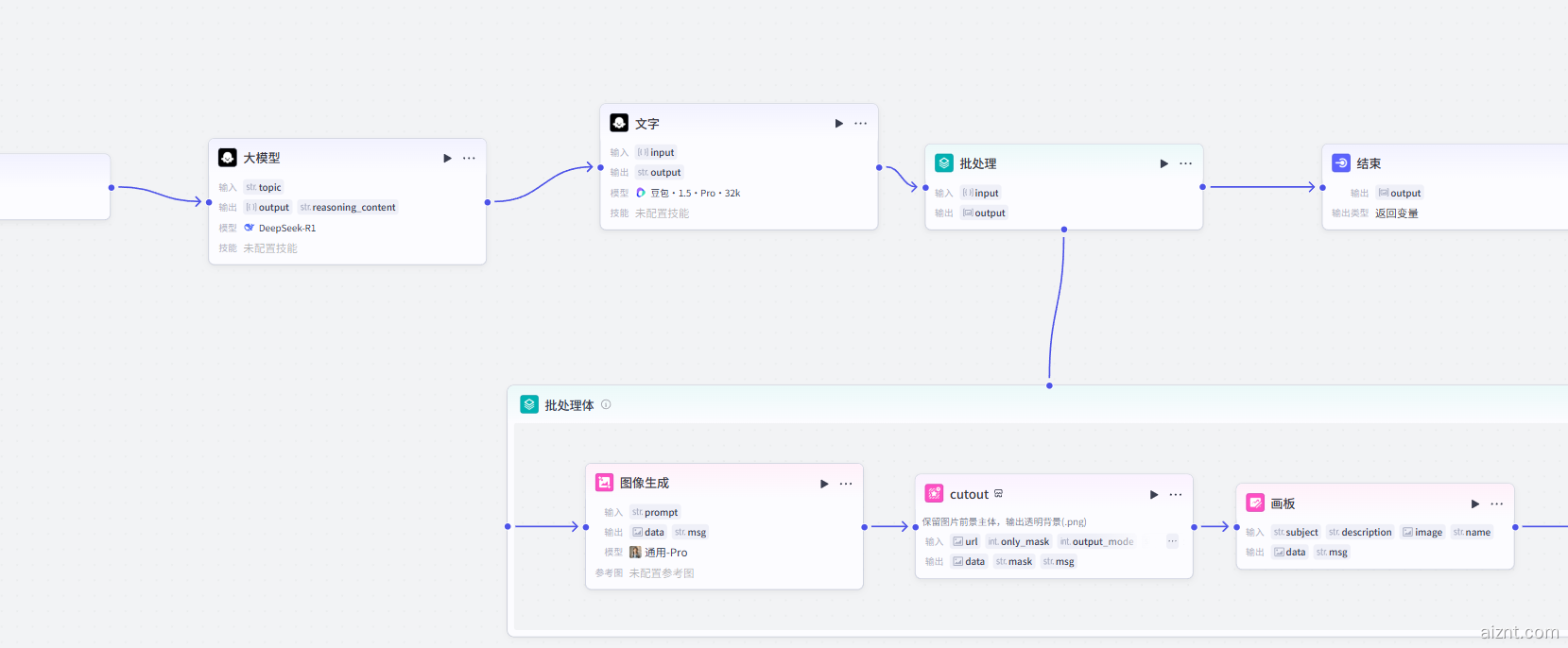The height and width of the screenshot is (648, 1568).
Task: Open the 图像生成 node more options menu
Action: point(846,484)
